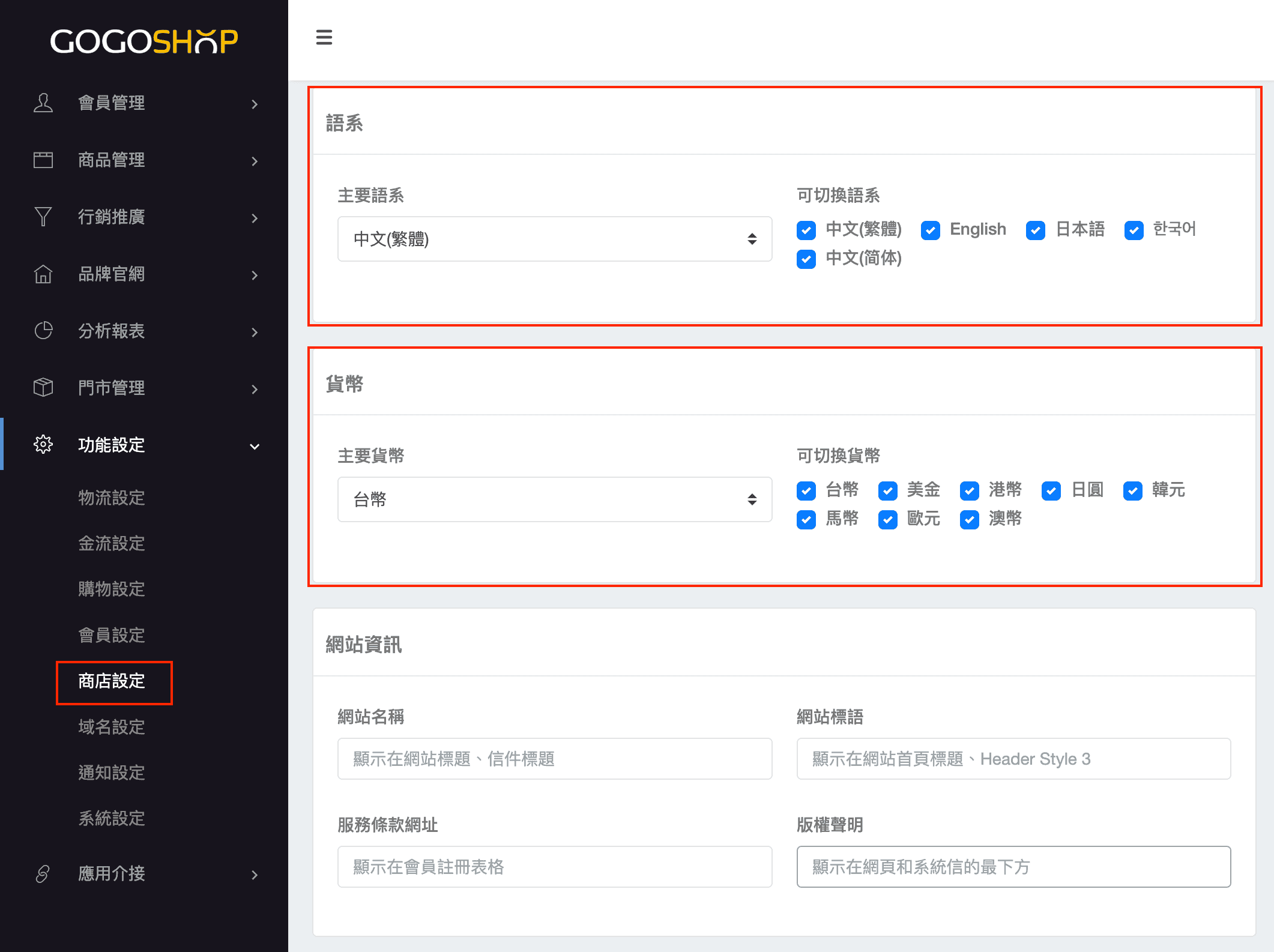This screenshot has height=952, width=1274.
Task: Select 商店設定 in the sidebar
Action: point(112,681)
